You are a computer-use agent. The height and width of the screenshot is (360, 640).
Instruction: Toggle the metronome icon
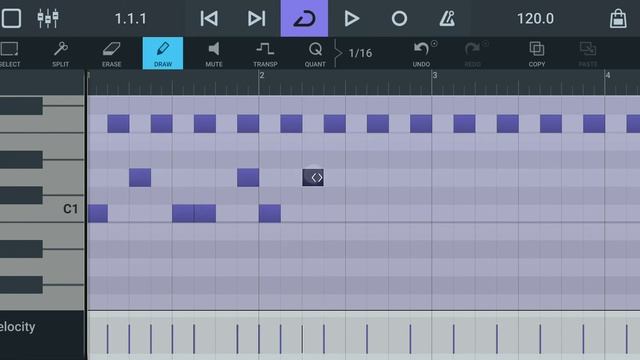[x=447, y=18]
